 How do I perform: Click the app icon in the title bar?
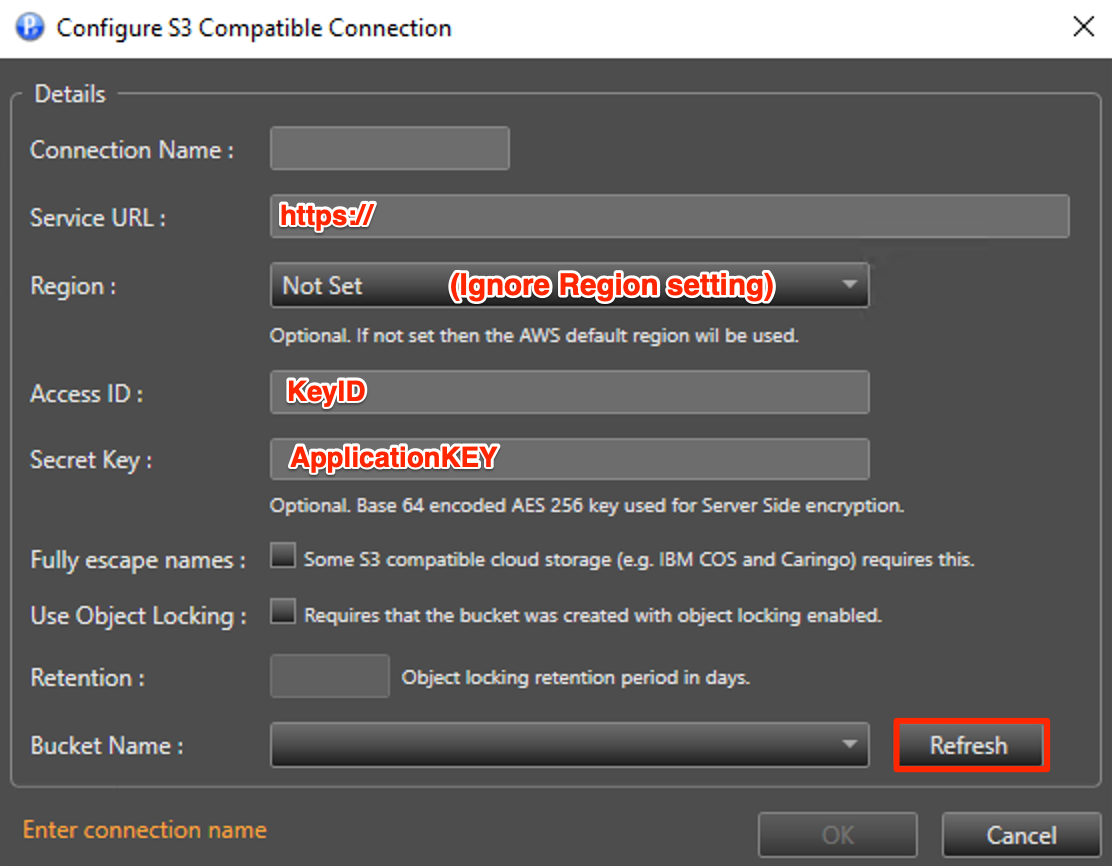pos(30,28)
